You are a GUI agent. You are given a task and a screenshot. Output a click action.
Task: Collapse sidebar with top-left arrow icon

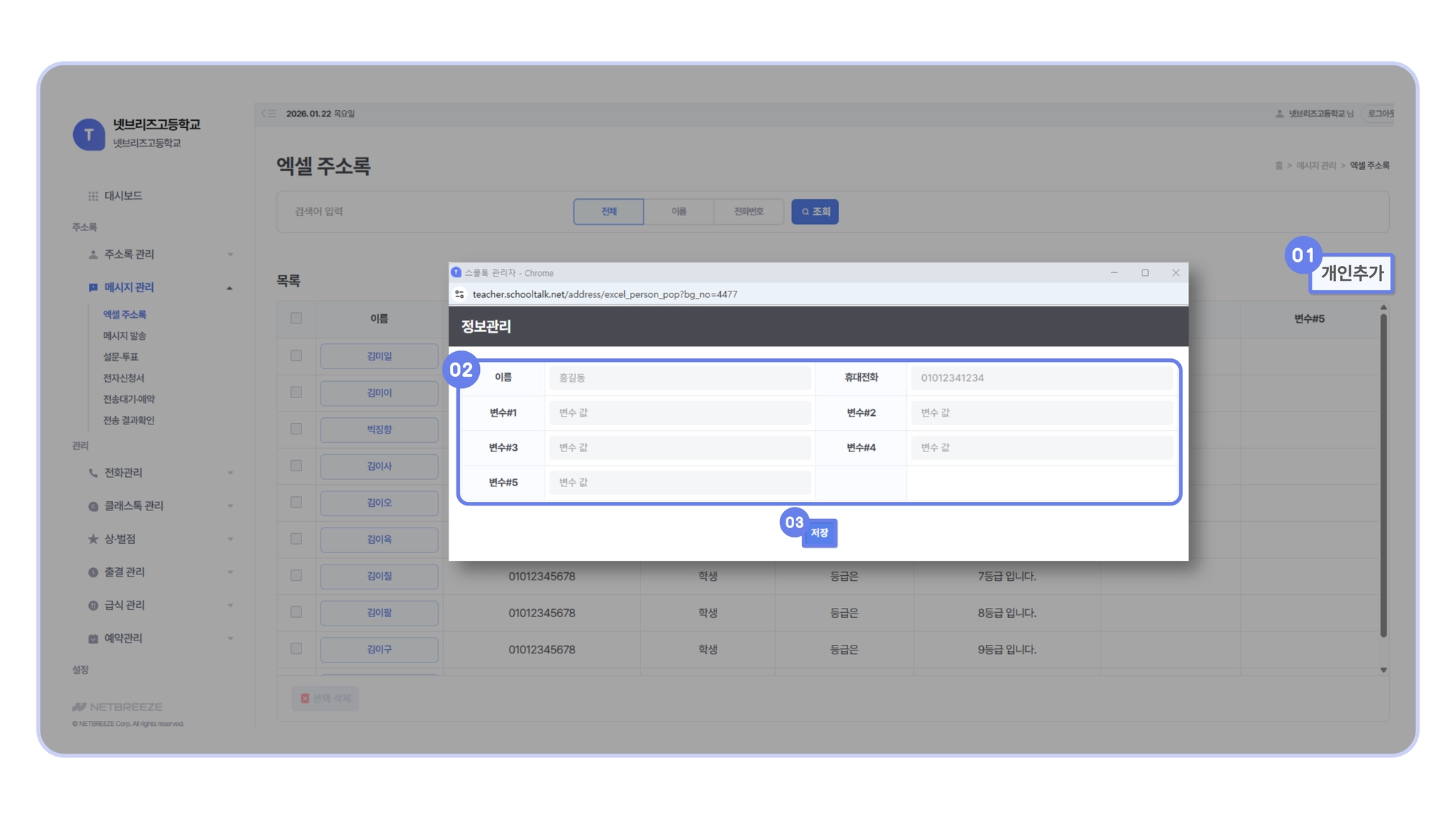[x=268, y=114]
